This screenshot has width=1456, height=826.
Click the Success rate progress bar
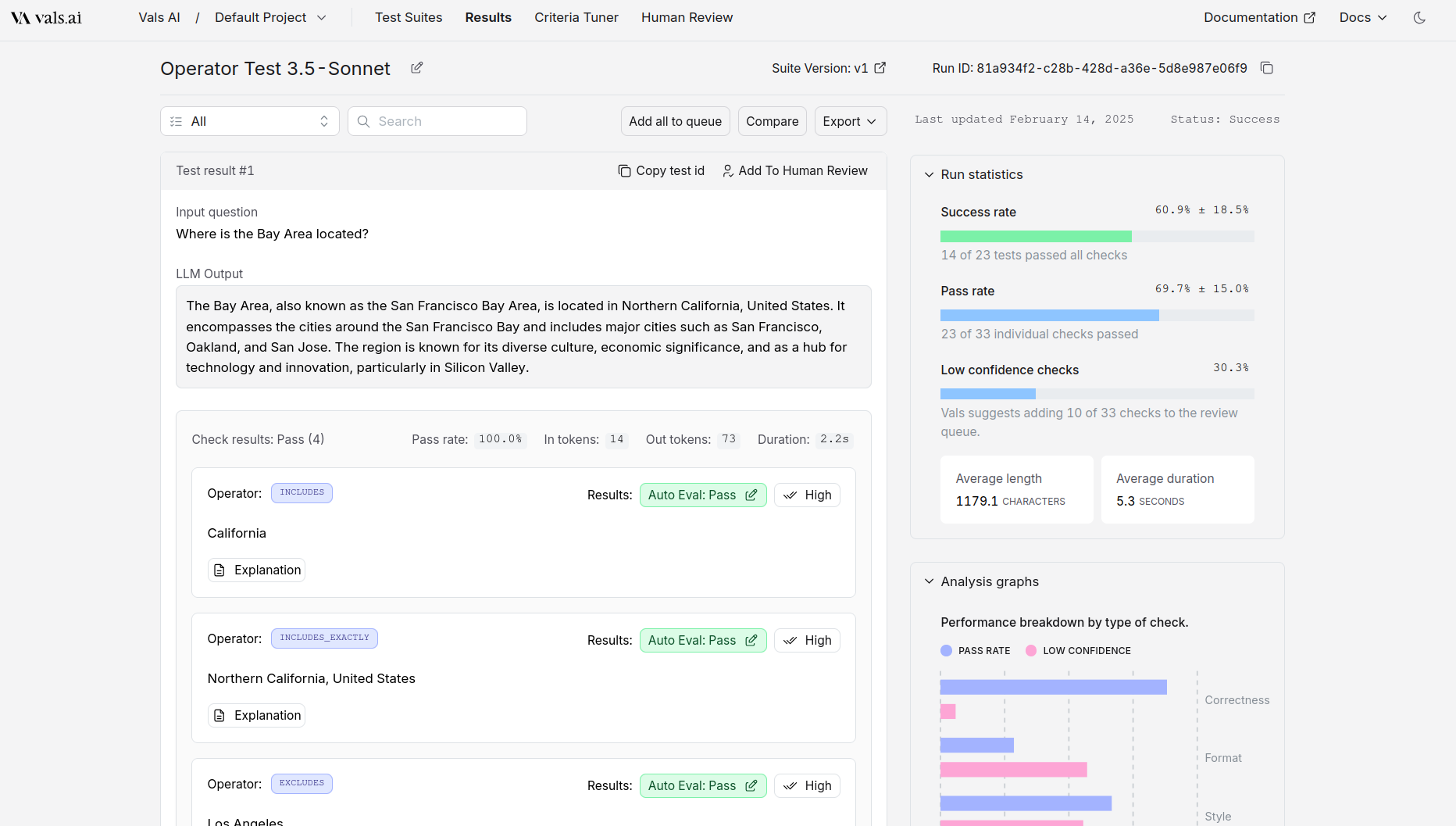pyautogui.click(x=1097, y=236)
